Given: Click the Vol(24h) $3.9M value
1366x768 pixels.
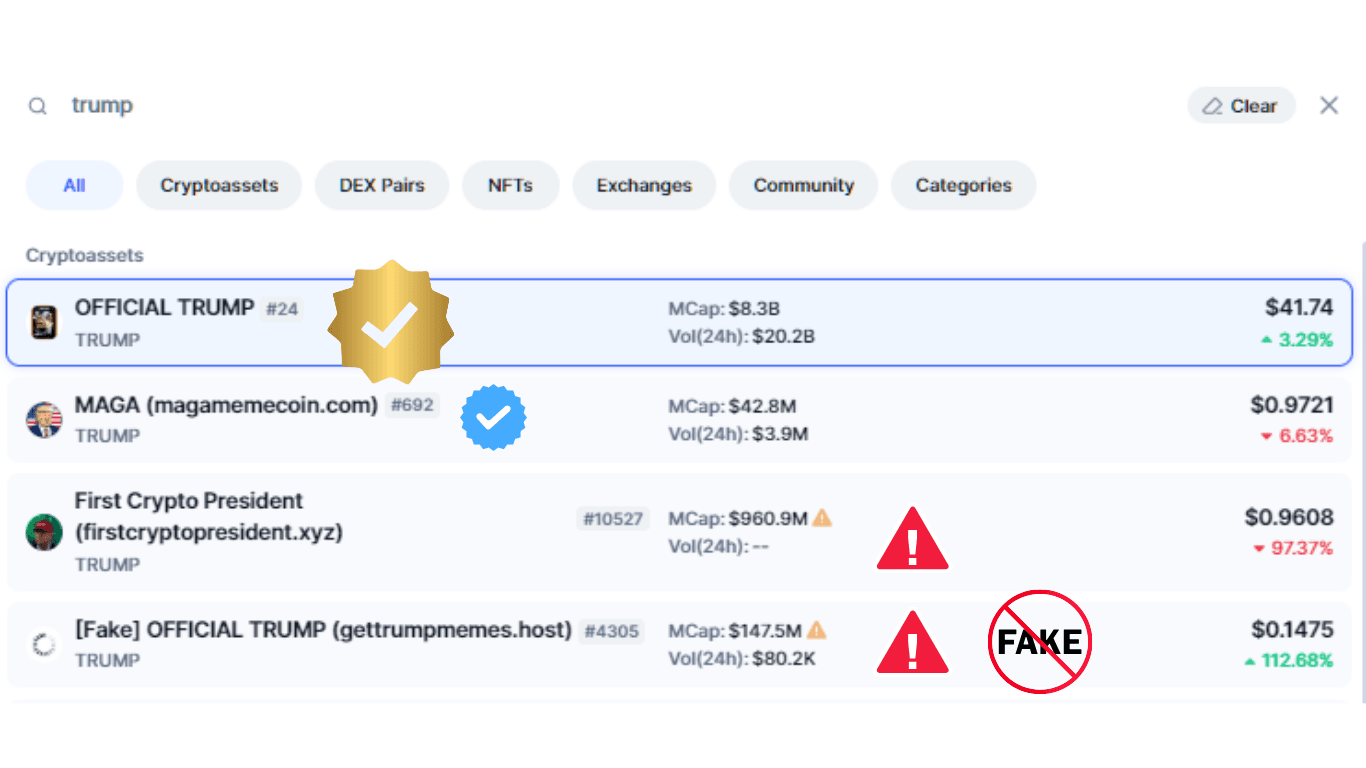Looking at the screenshot, I should [x=778, y=434].
